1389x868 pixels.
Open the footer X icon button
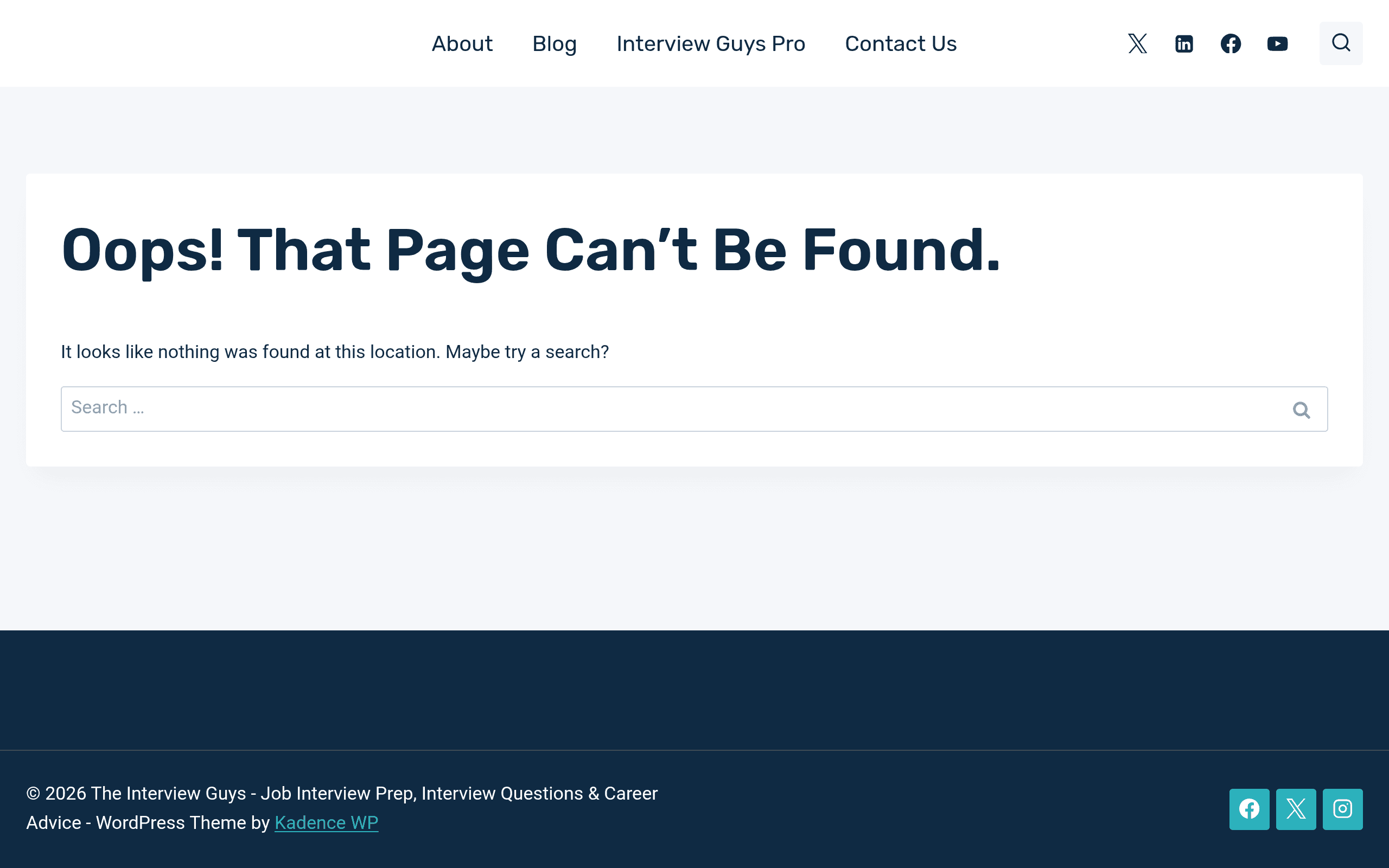pos(1296,809)
